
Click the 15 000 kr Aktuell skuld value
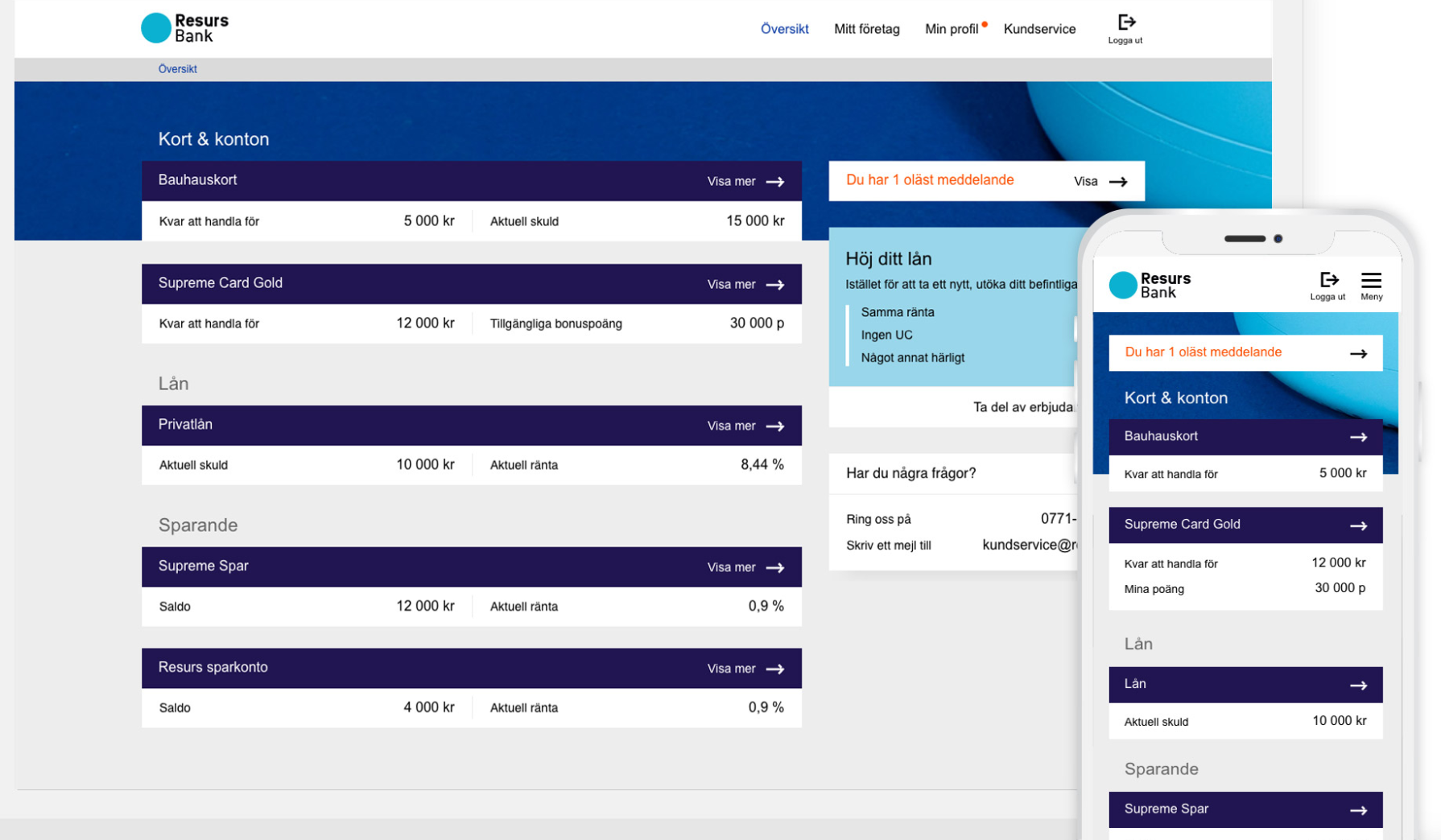pos(754,221)
